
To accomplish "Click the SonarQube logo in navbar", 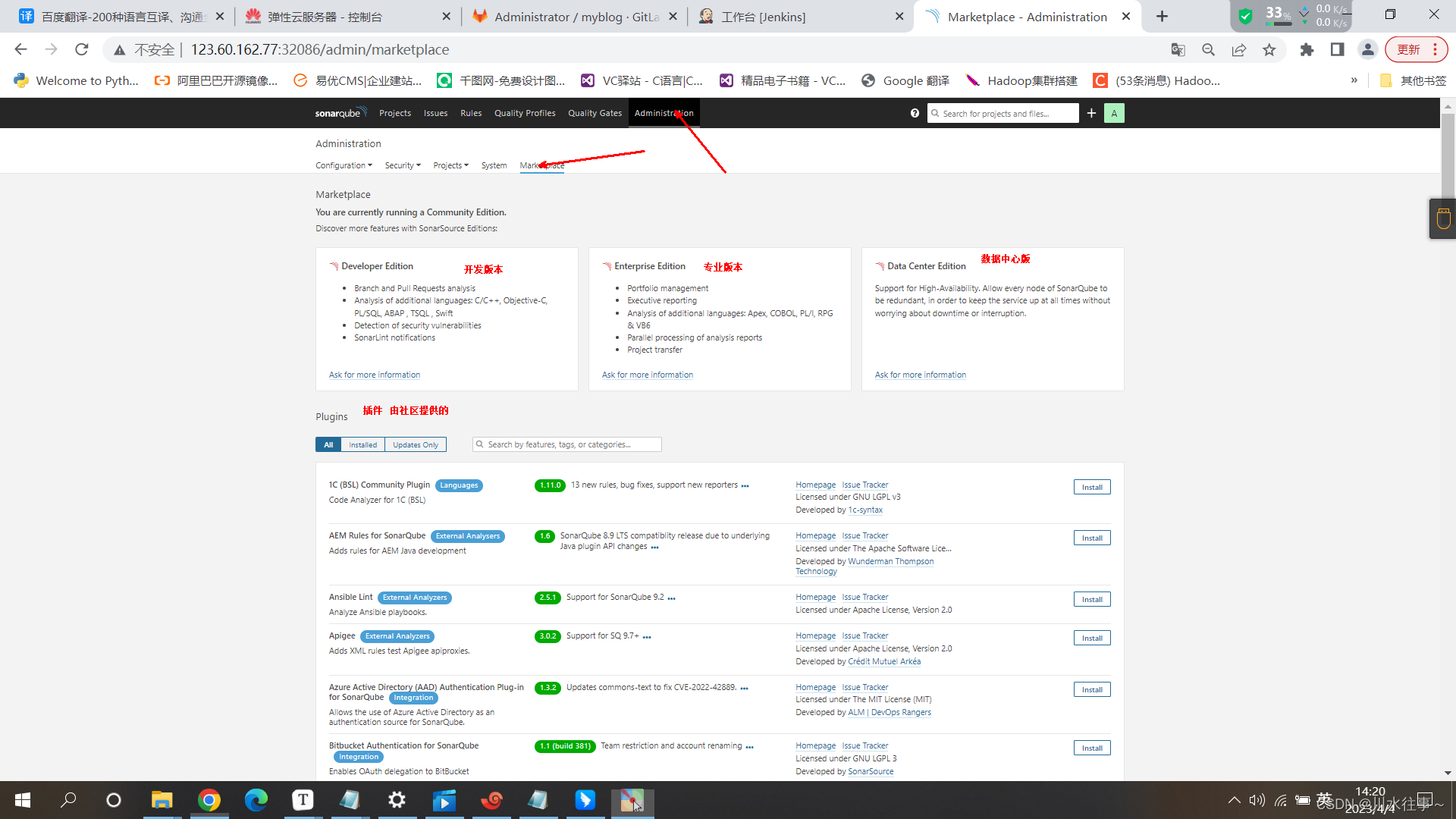I will pos(340,113).
